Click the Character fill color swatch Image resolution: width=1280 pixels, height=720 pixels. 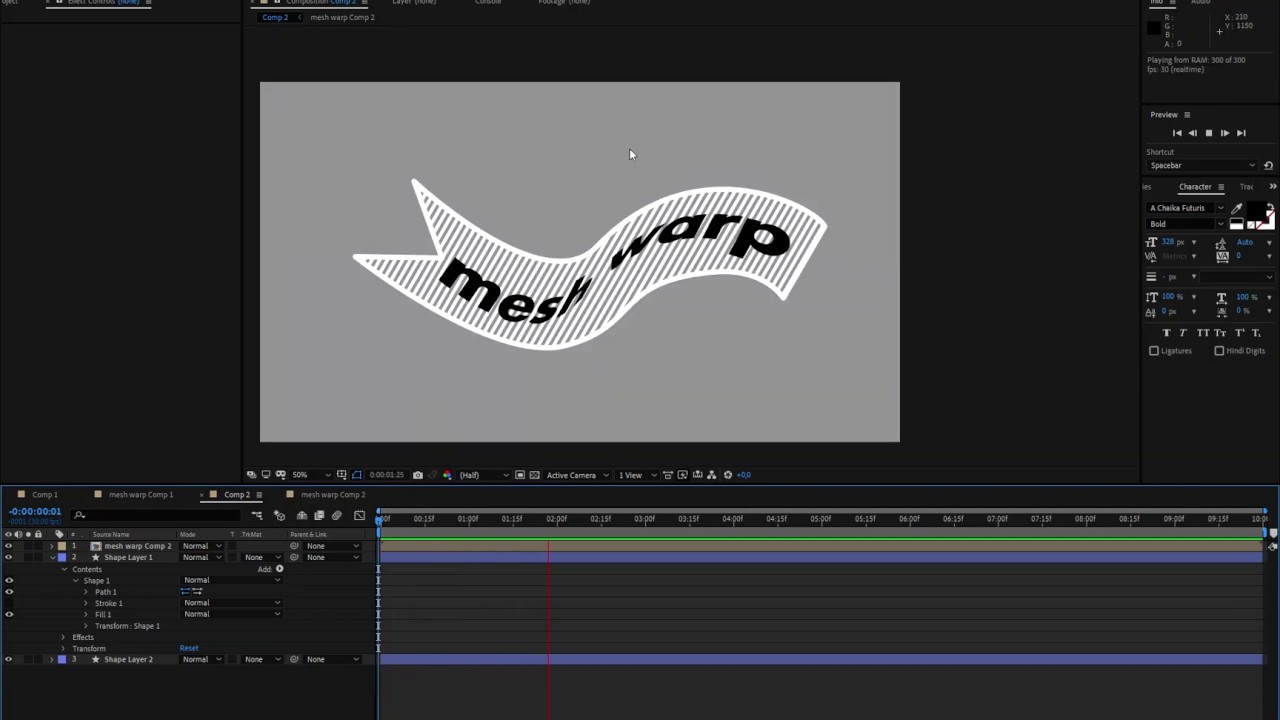point(1255,212)
